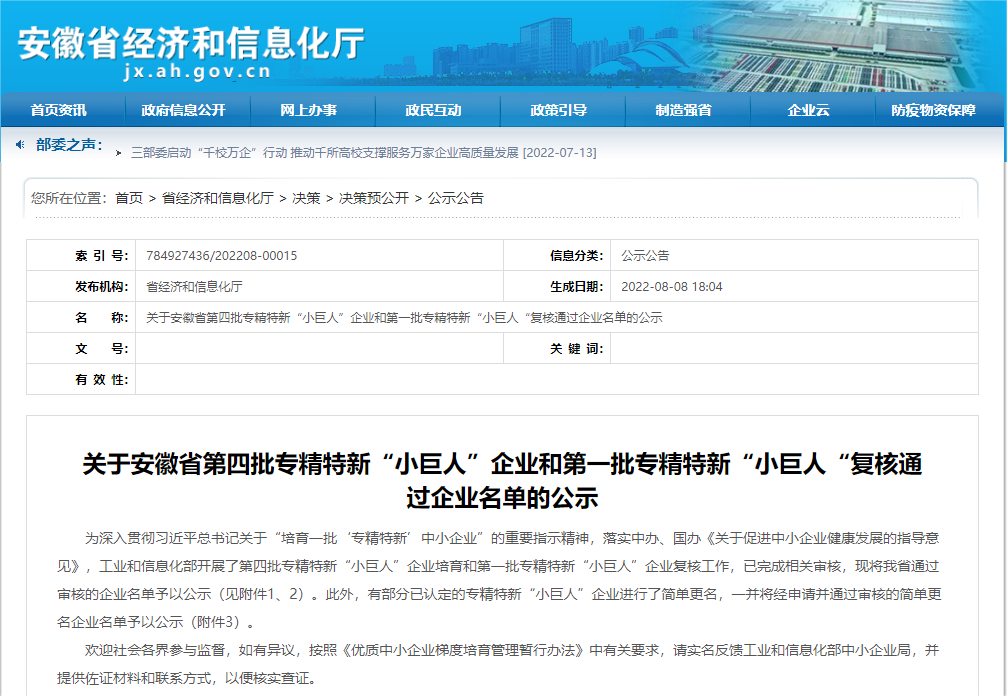
Task: Go to the 网上办事 section
Action: 308,110
